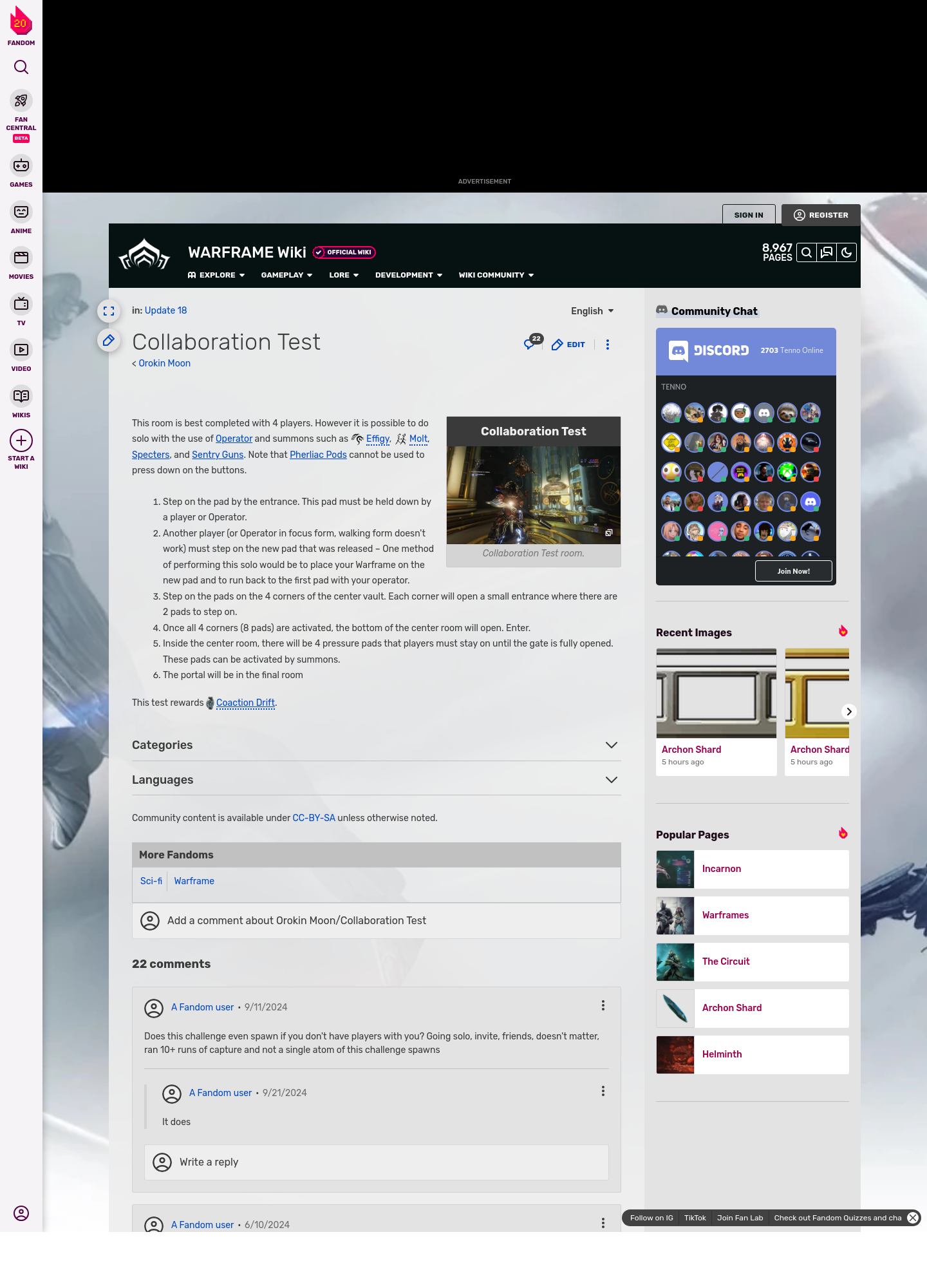The width and height of the screenshot is (927, 1288).
Task: Click the Start a Wiki plus icon
Action: pyautogui.click(x=21, y=440)
